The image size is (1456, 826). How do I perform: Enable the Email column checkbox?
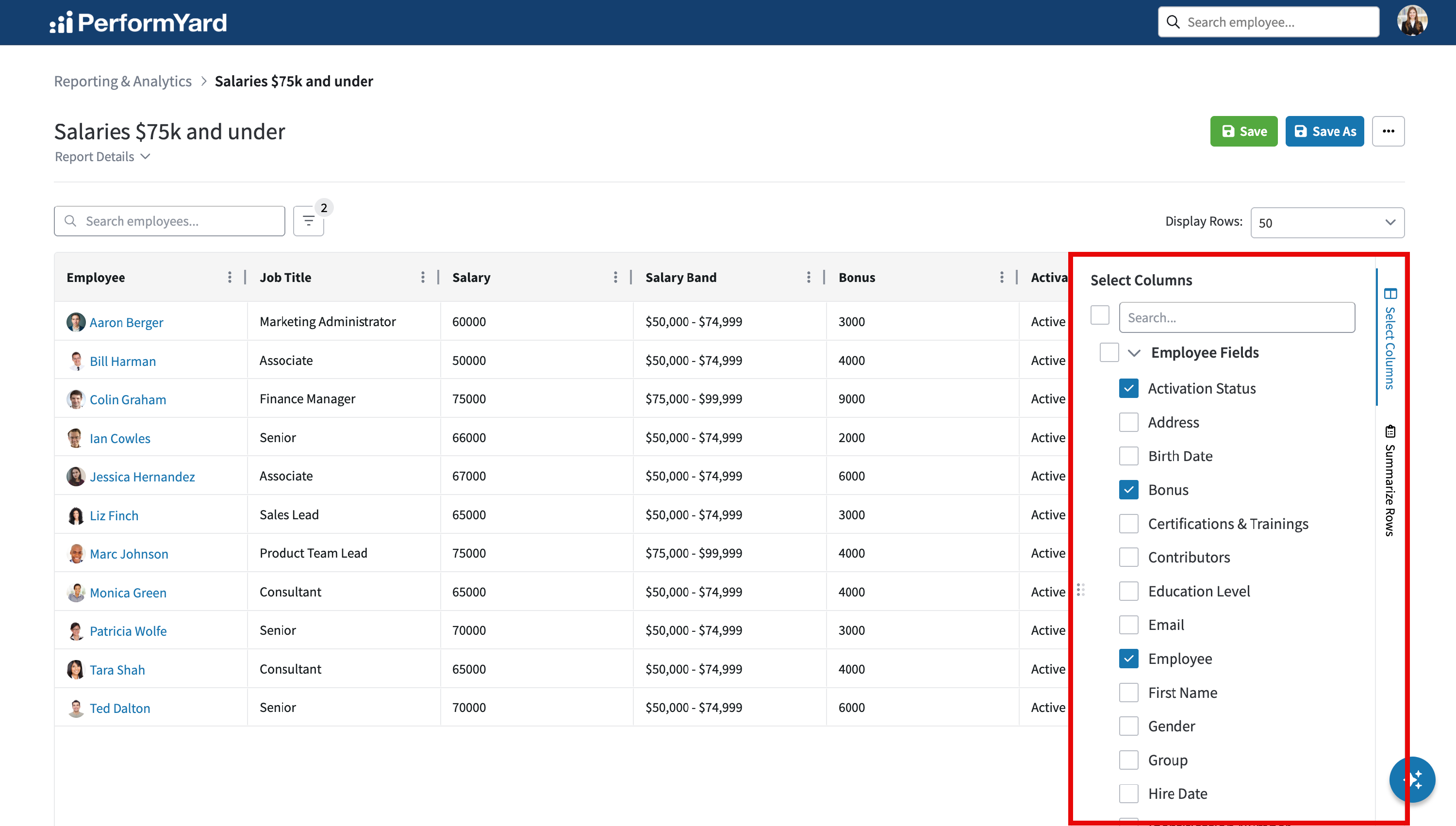tap(1129, 625)
